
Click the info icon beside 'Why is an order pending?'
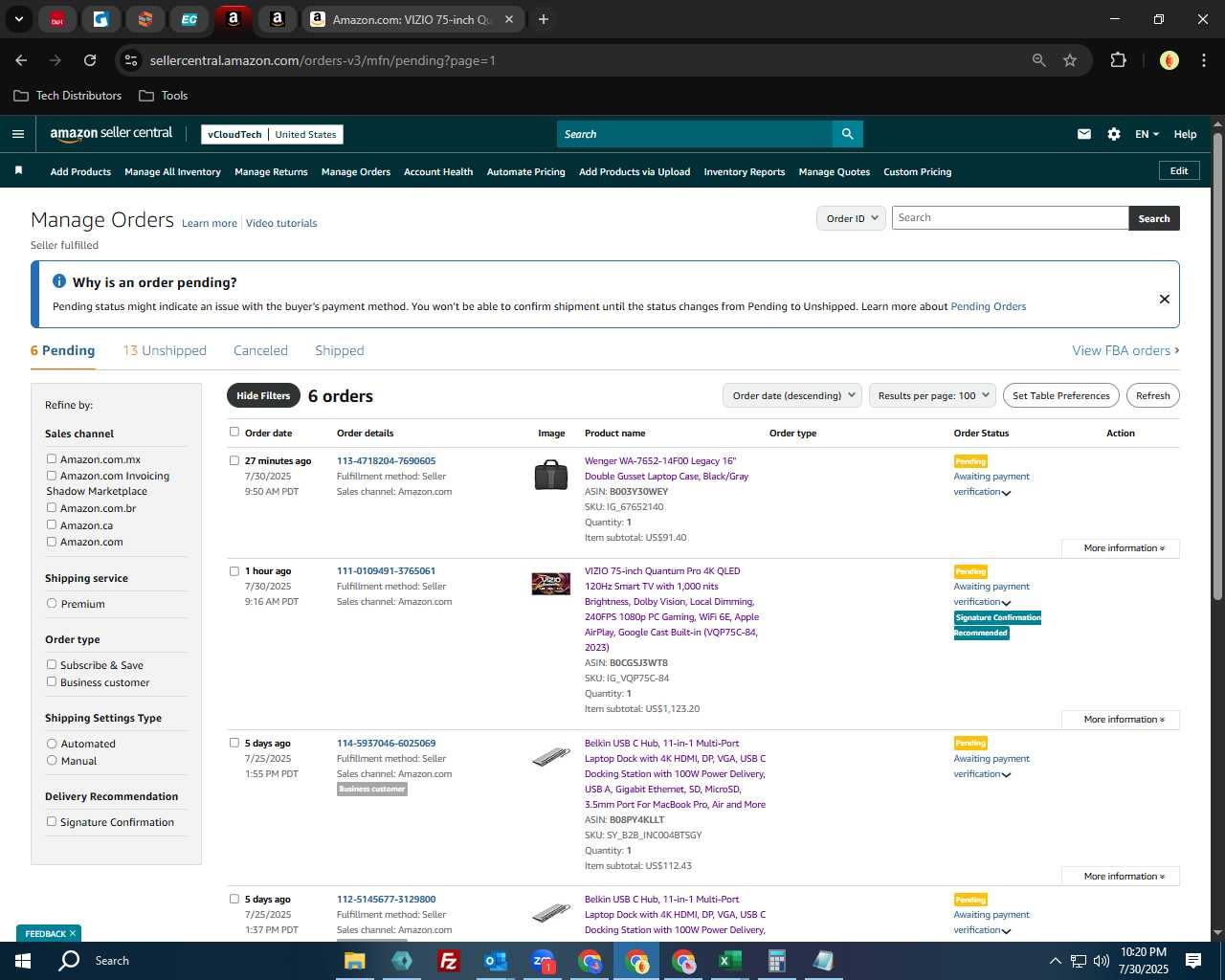point(59,281)
